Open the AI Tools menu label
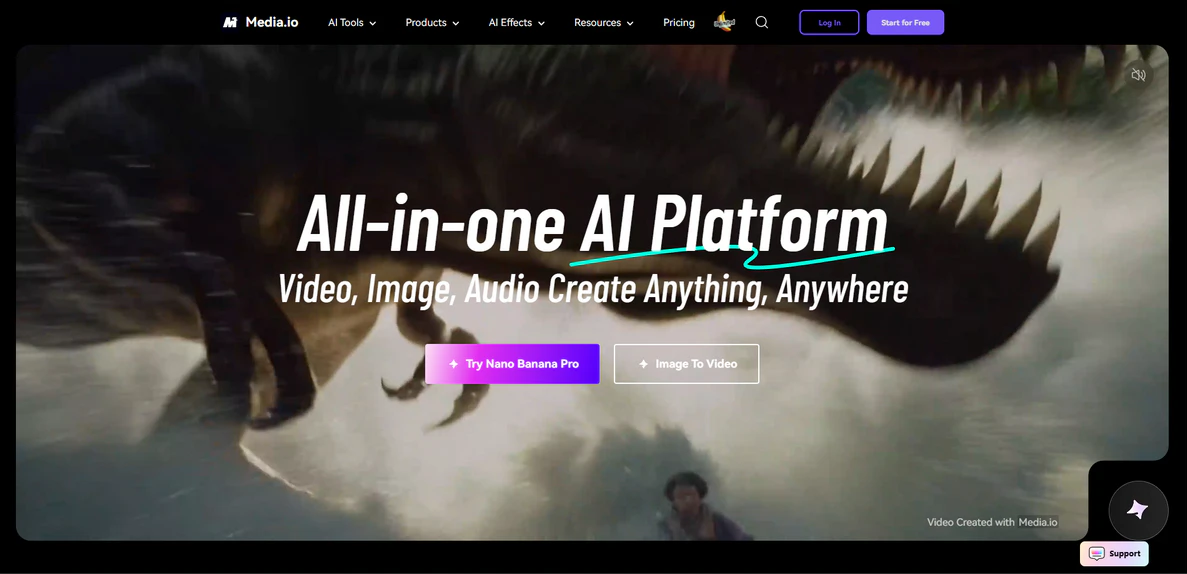The width and height of the screenshot is (1187, 574). (345, 22)
